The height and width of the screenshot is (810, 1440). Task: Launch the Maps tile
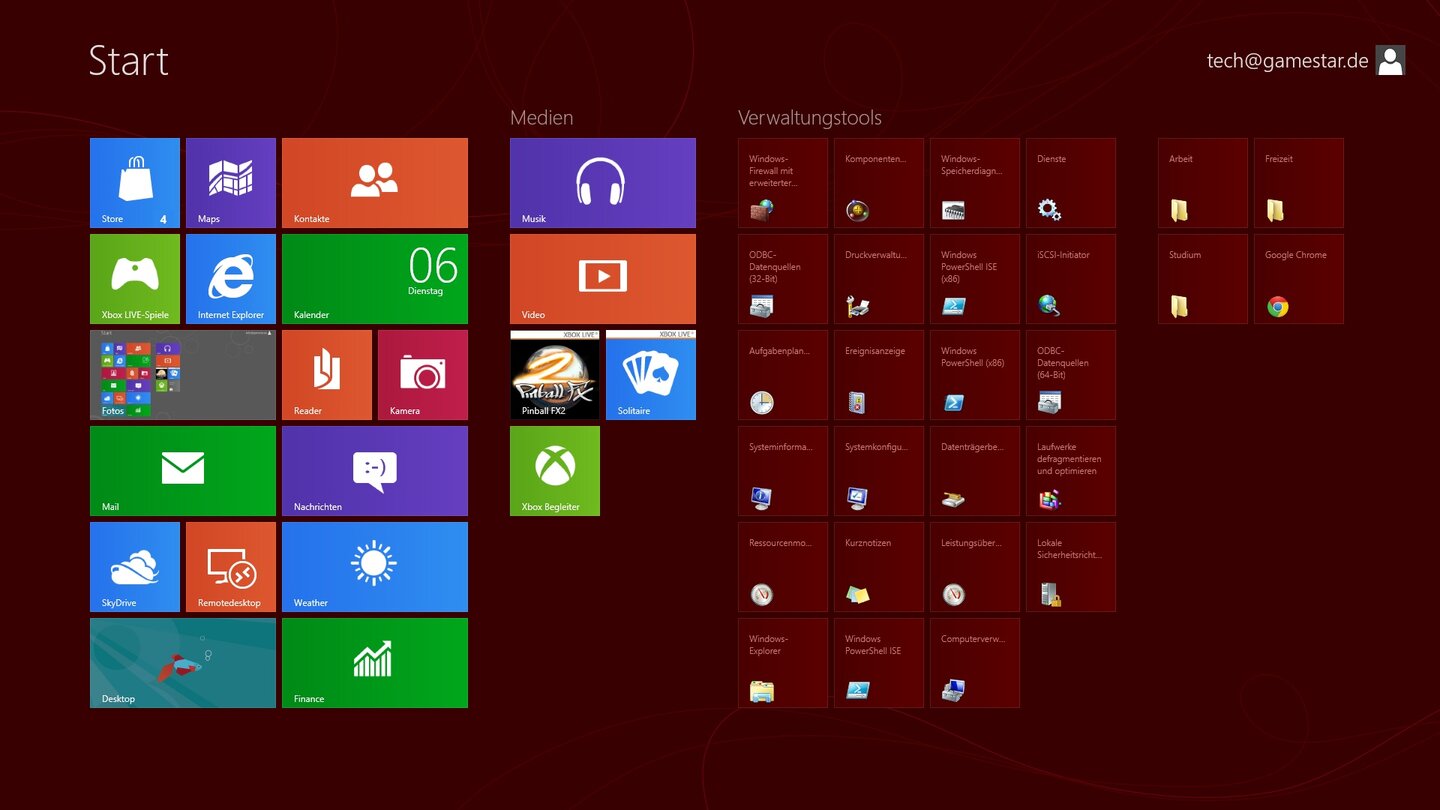click(231, 183)
